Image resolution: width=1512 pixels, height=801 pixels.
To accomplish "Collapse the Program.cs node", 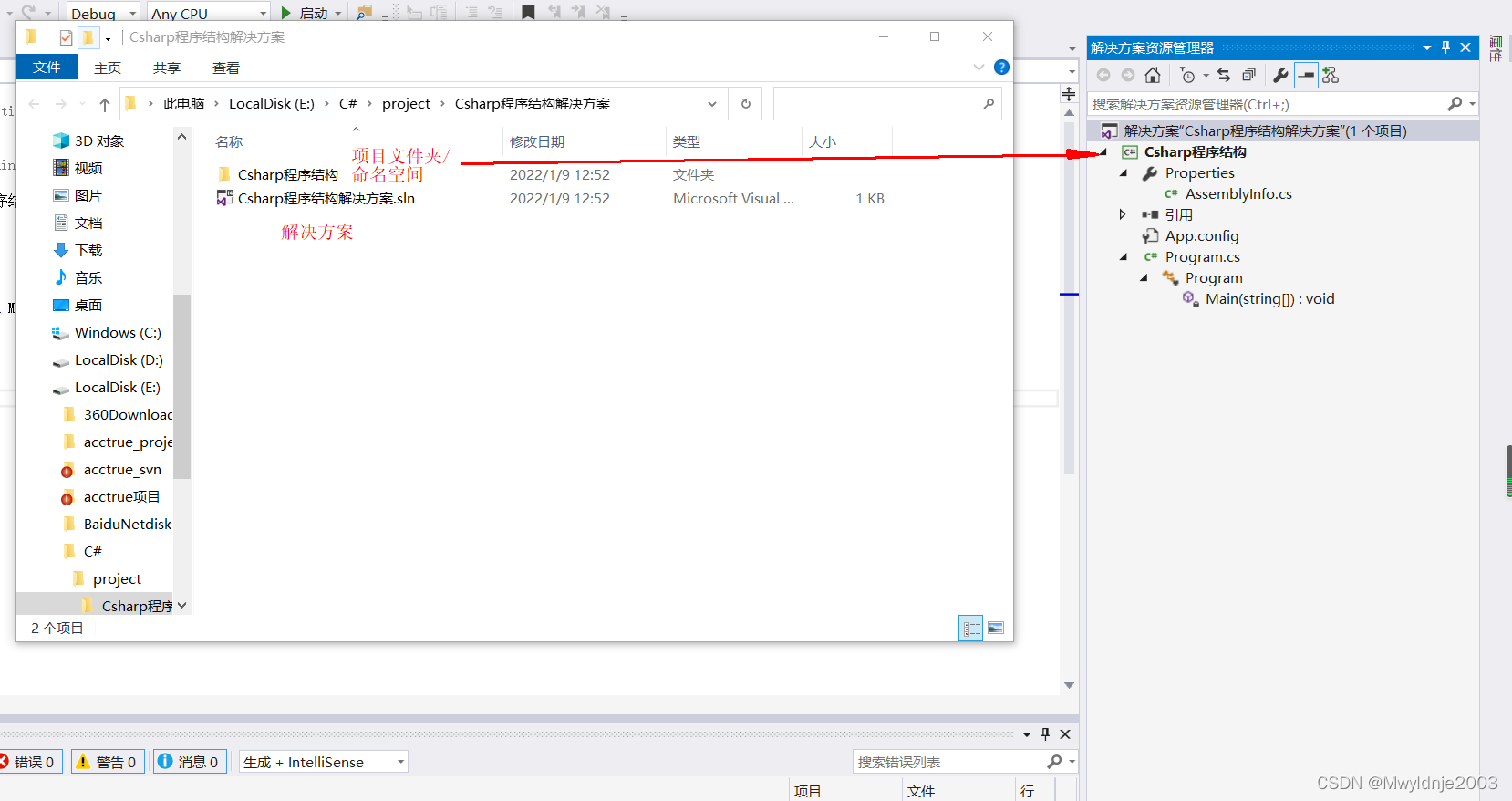I will coord(1124,257).
